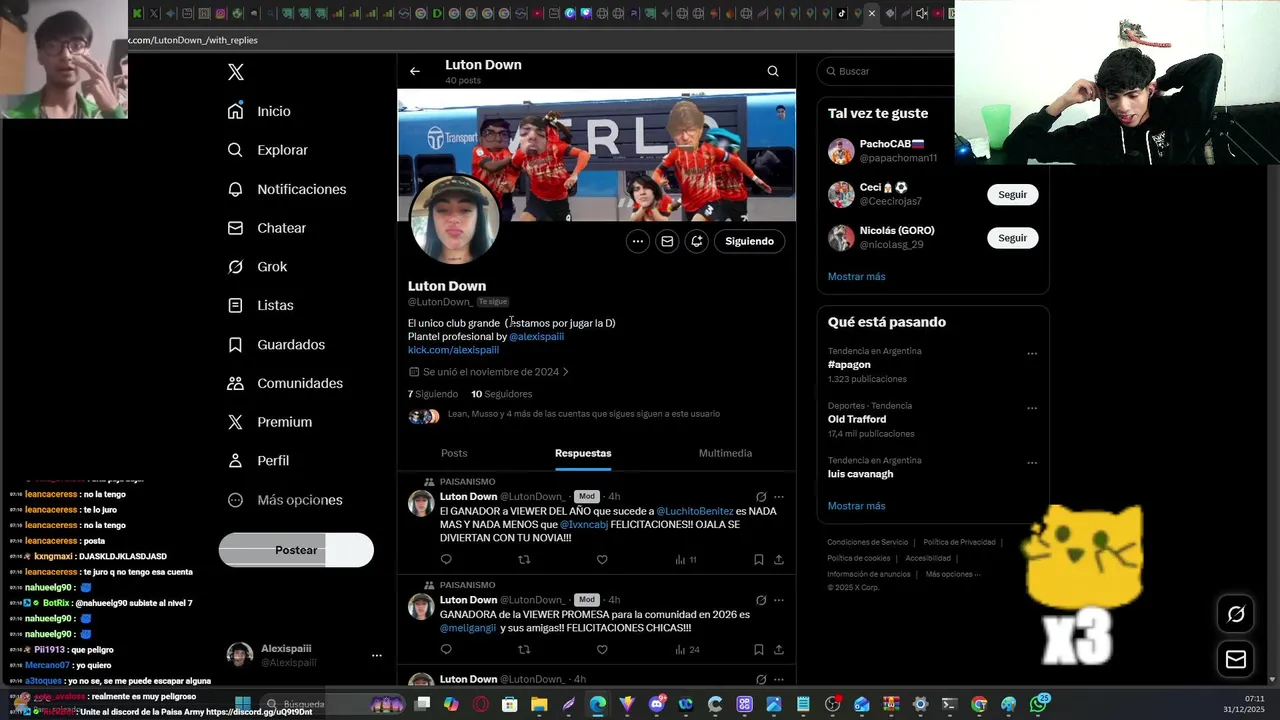Click the notify bell-plus button on profile
This screenshot has width=1280, height=720.
(x=697, y=241)
